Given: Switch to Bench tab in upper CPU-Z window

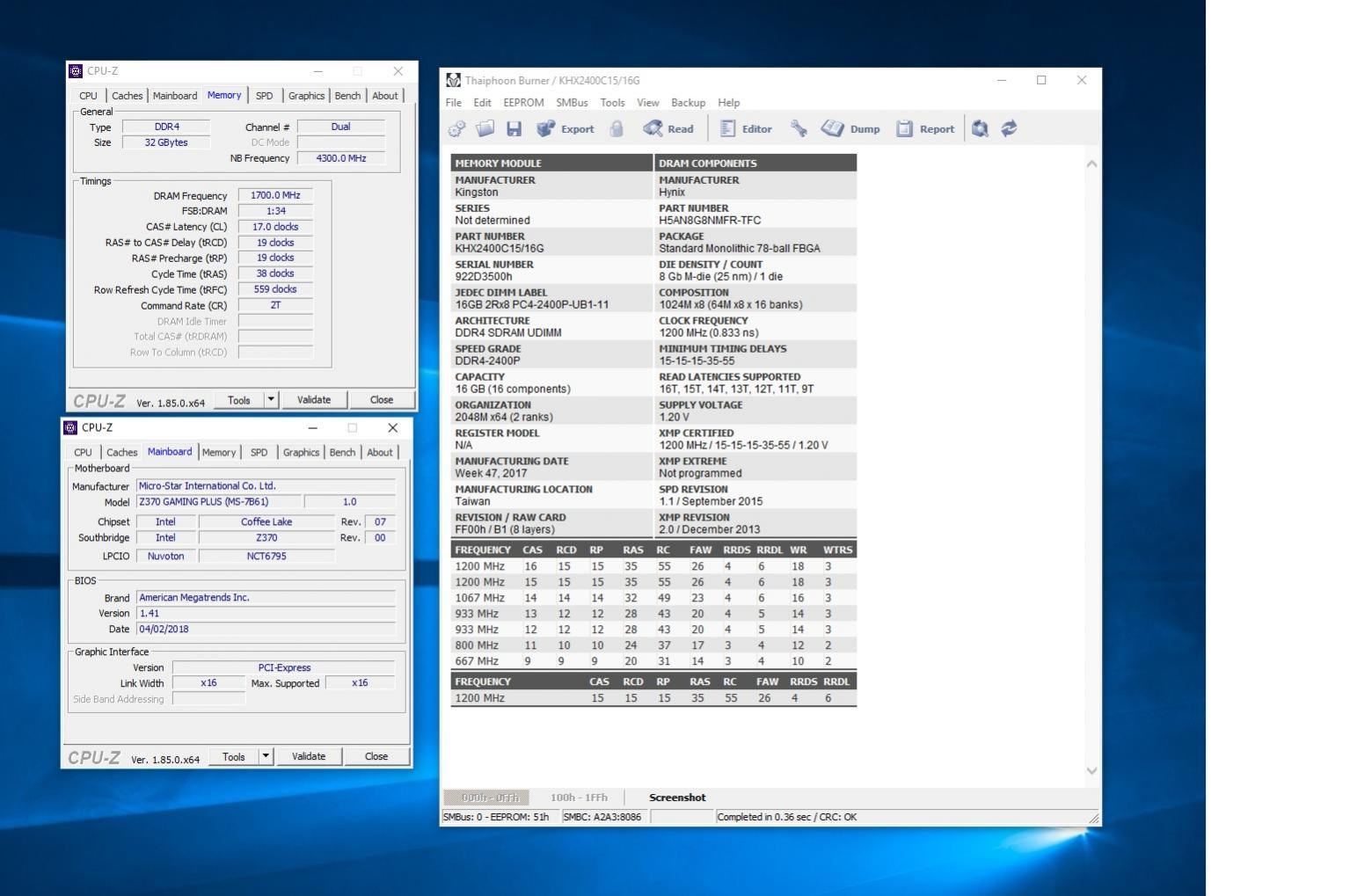Looking at the screenshot, I should pyautogui.click(x=347, y=96).
